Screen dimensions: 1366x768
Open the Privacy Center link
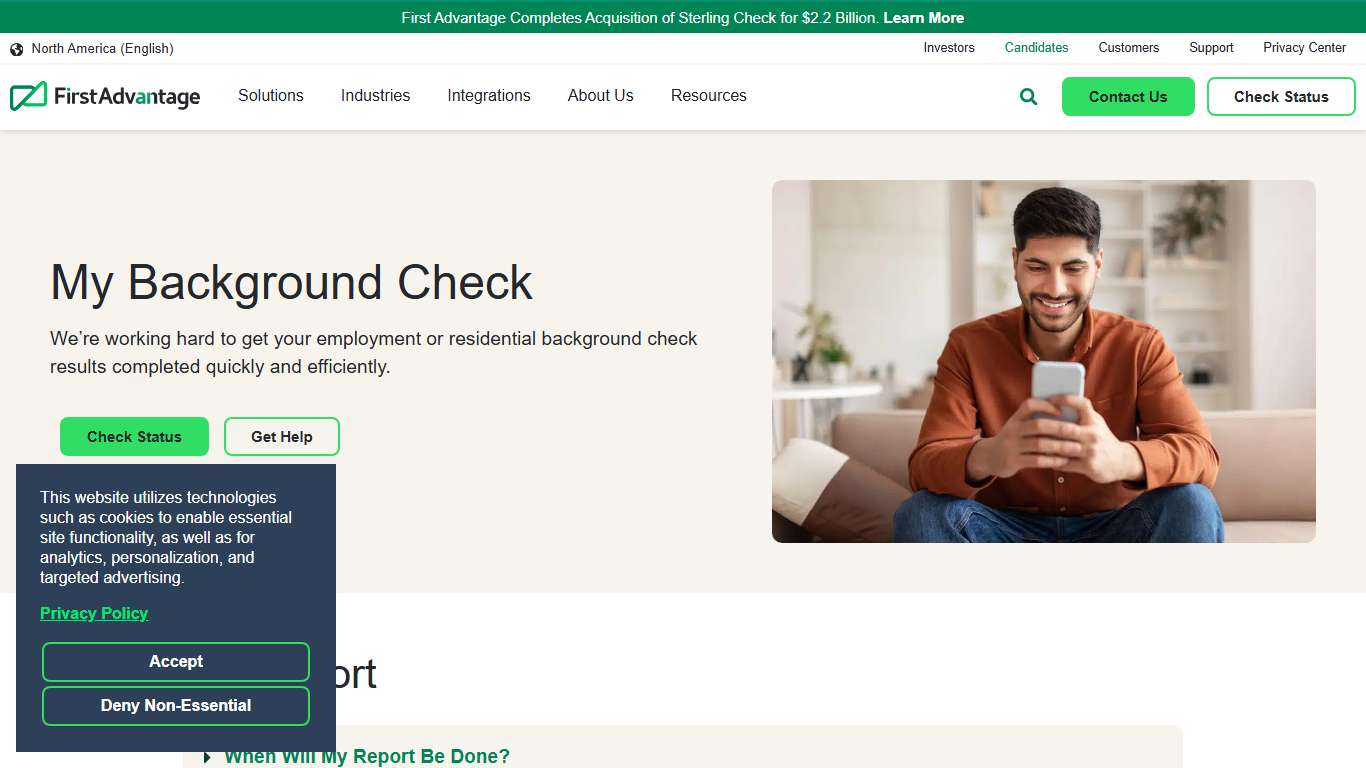point(1304,48)
